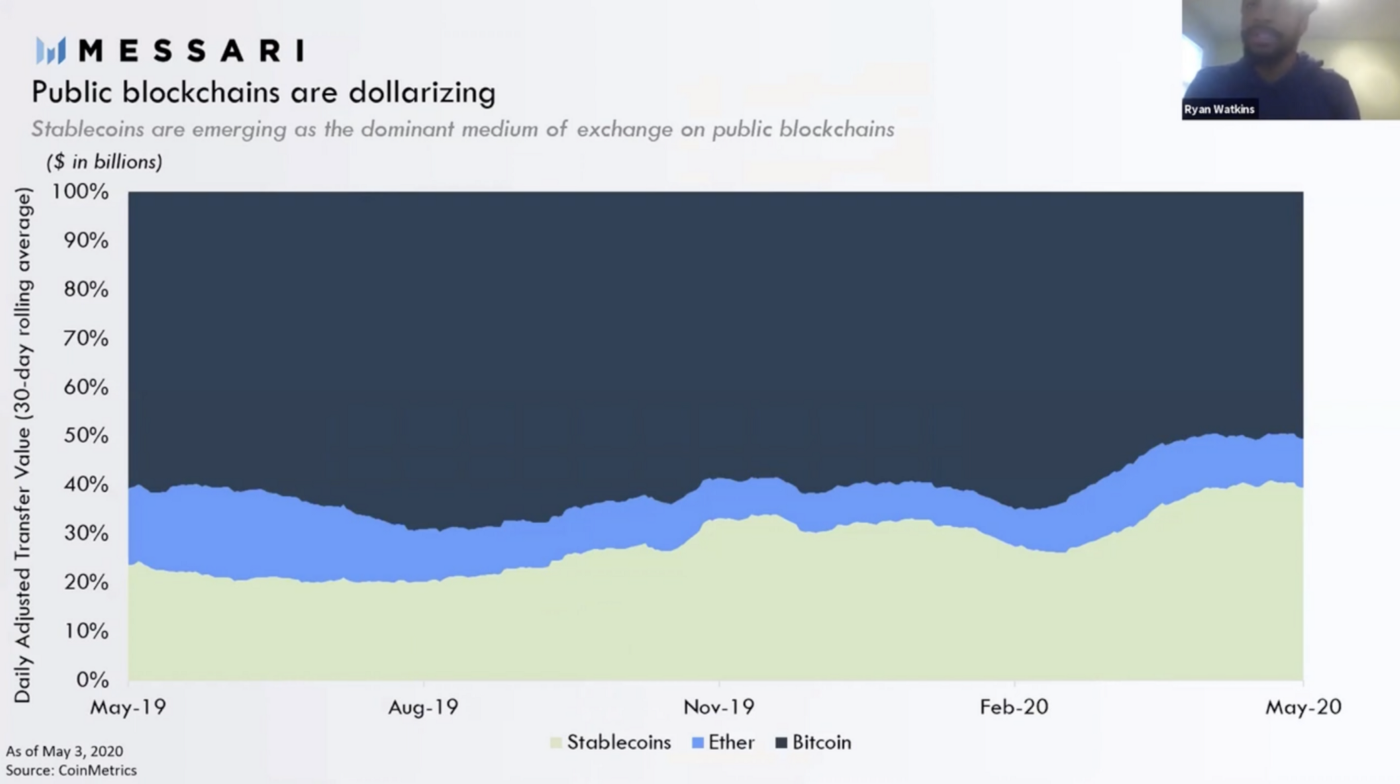Select the Stablecoins legend swatch
The height and width of the screenshot is (784, 1400).
tap(556, 743)
